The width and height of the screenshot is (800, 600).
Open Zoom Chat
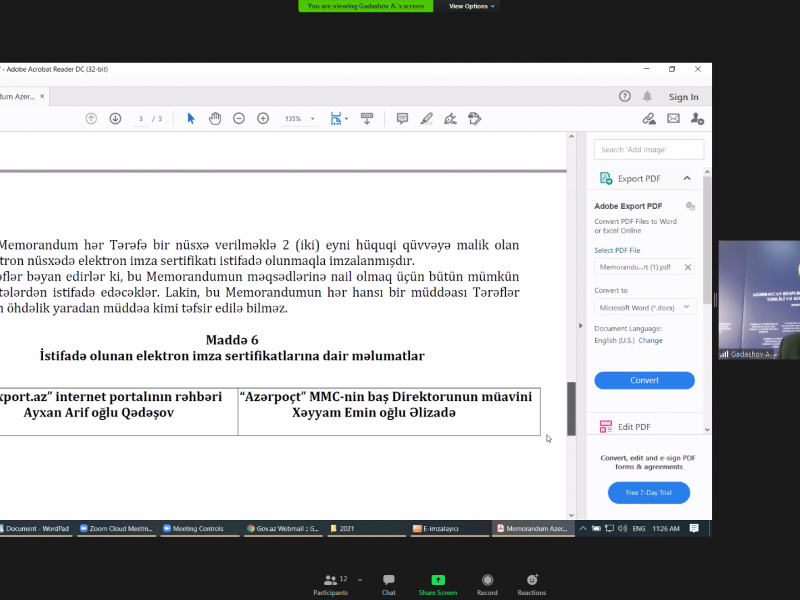tap(389, 585)
